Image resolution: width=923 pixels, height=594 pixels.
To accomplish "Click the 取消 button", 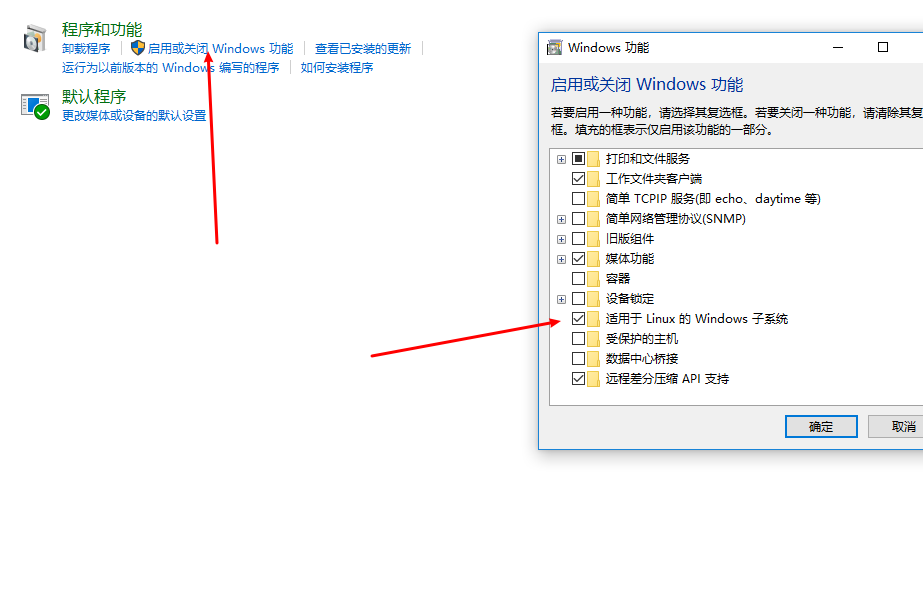I will click(x=895, y=427).
